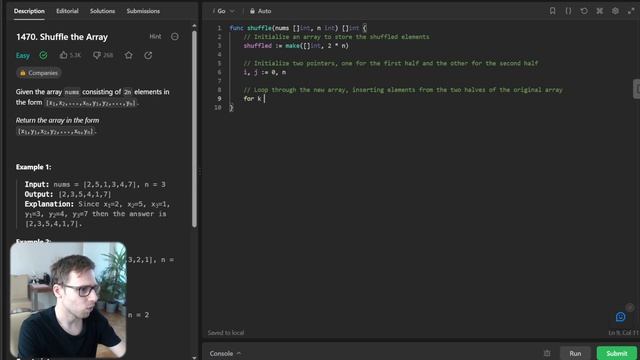This screenshot has height=360, width=640.
Task: Click the green Submit button
Action: [617, 353]
